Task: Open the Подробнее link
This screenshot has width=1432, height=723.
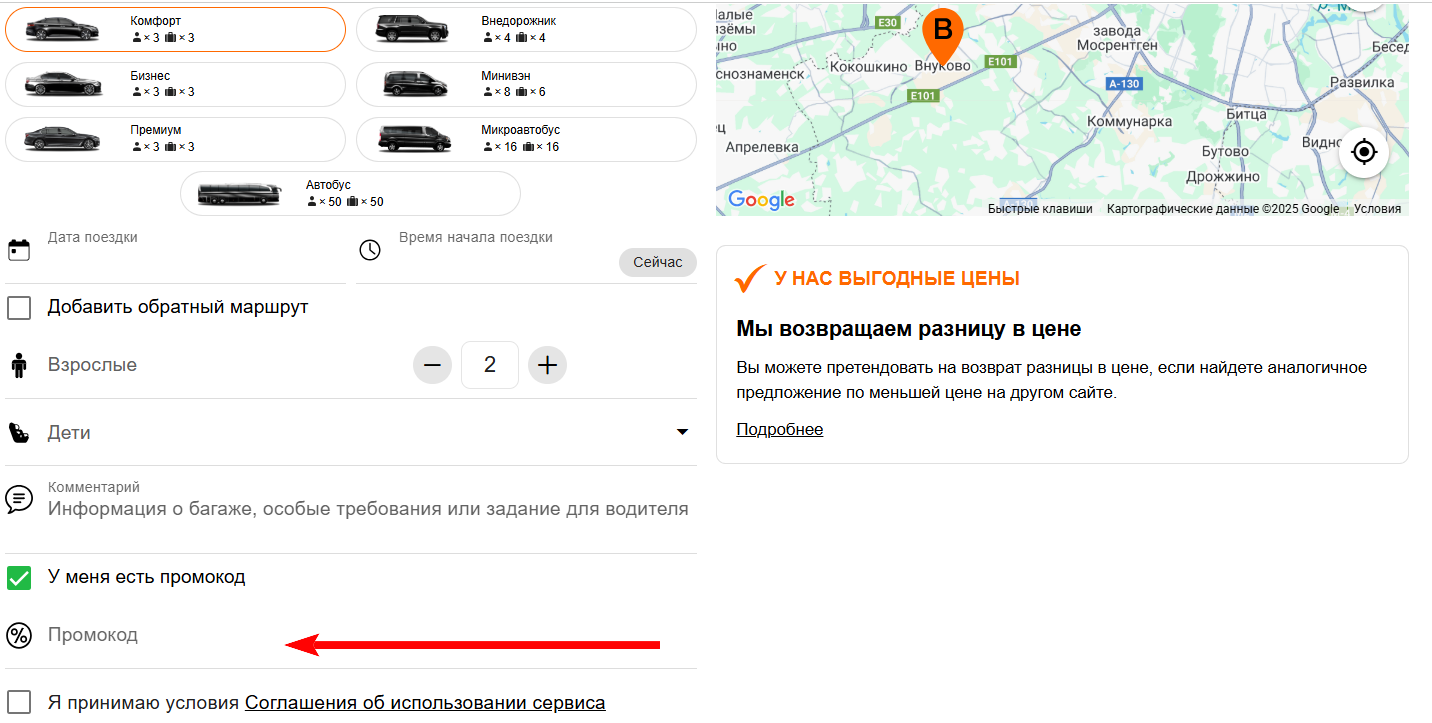Action: tap(780, 429)
